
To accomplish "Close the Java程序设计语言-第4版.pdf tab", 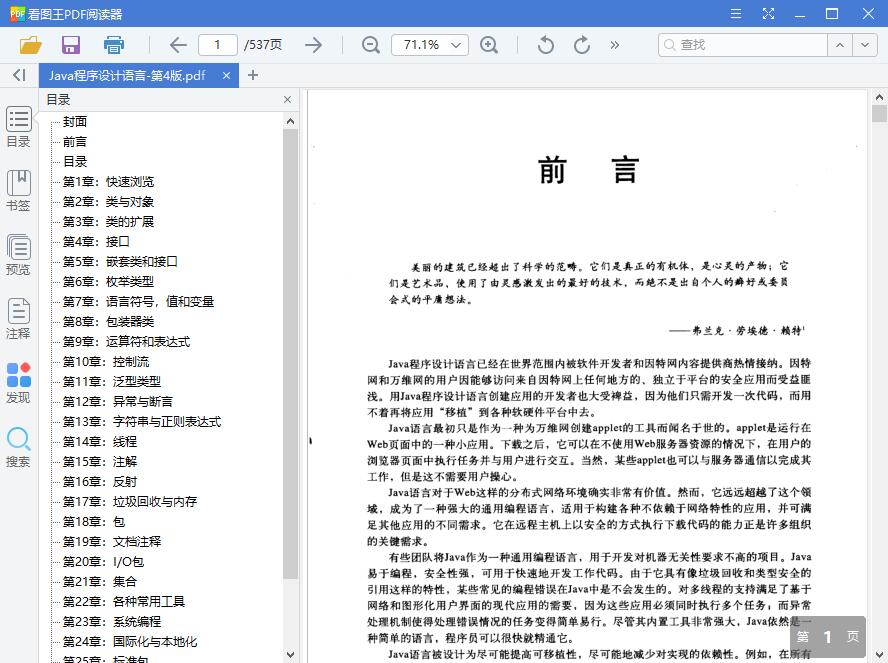I will (x=227, y=75).
